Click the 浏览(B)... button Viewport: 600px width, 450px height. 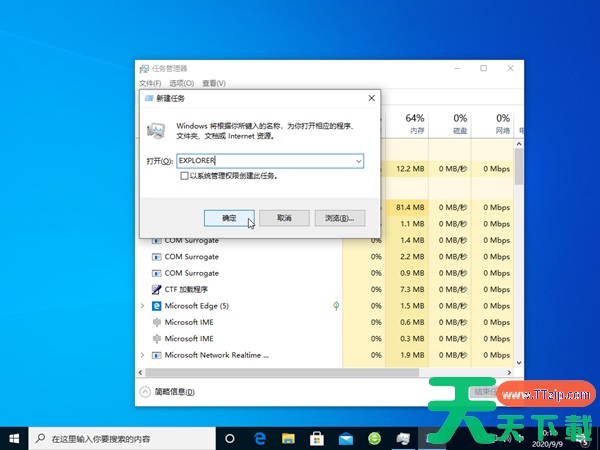pyautogui.click(x=339, y=217)
